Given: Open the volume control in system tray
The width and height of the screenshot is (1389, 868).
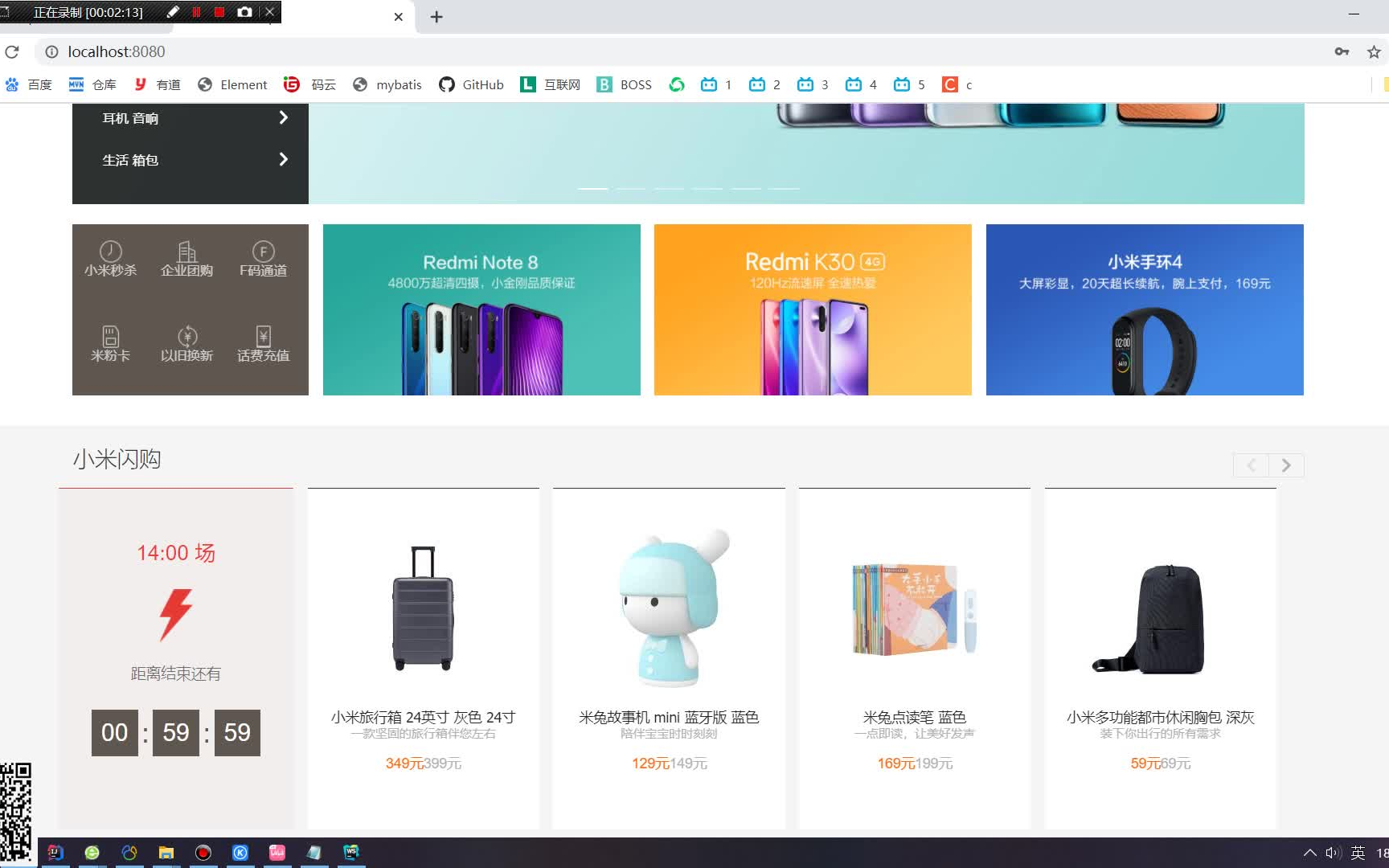Looking at the screenshot, I should pyautogui.click(x=1334, y=853).
